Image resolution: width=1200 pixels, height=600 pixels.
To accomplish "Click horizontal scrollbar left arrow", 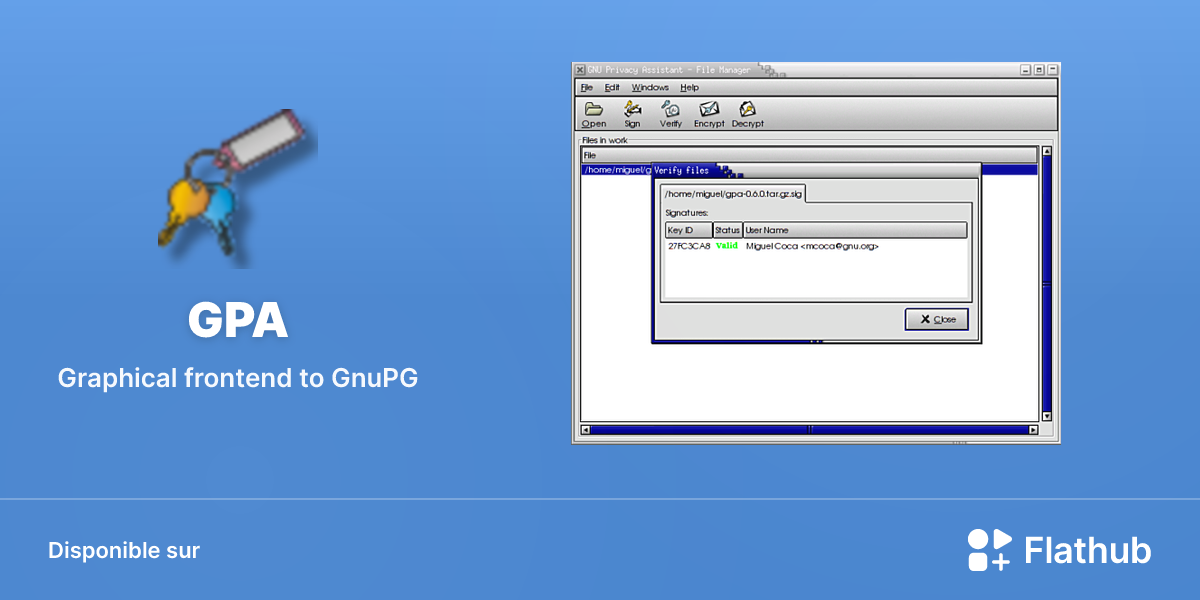I will (x=586, y=430).
